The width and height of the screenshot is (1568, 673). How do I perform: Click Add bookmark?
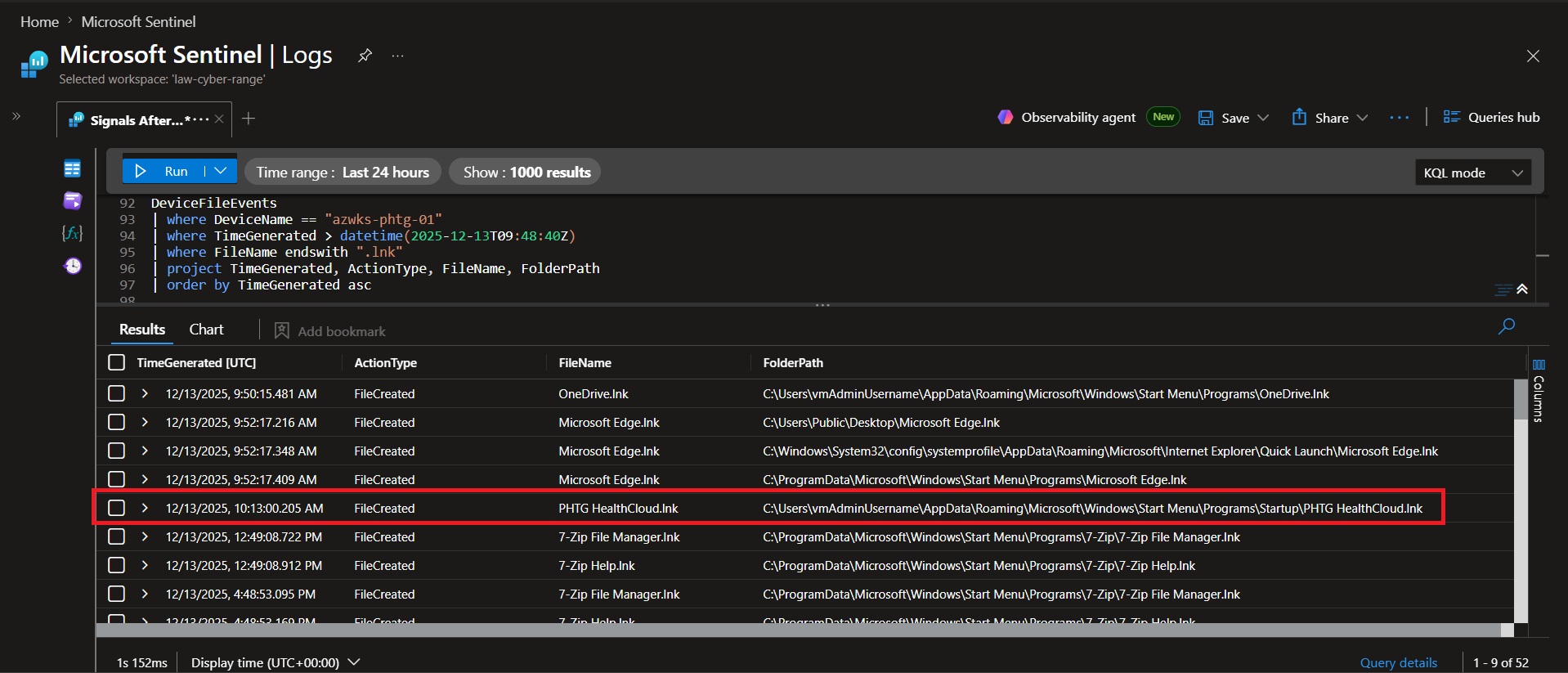tap(330, 330)
